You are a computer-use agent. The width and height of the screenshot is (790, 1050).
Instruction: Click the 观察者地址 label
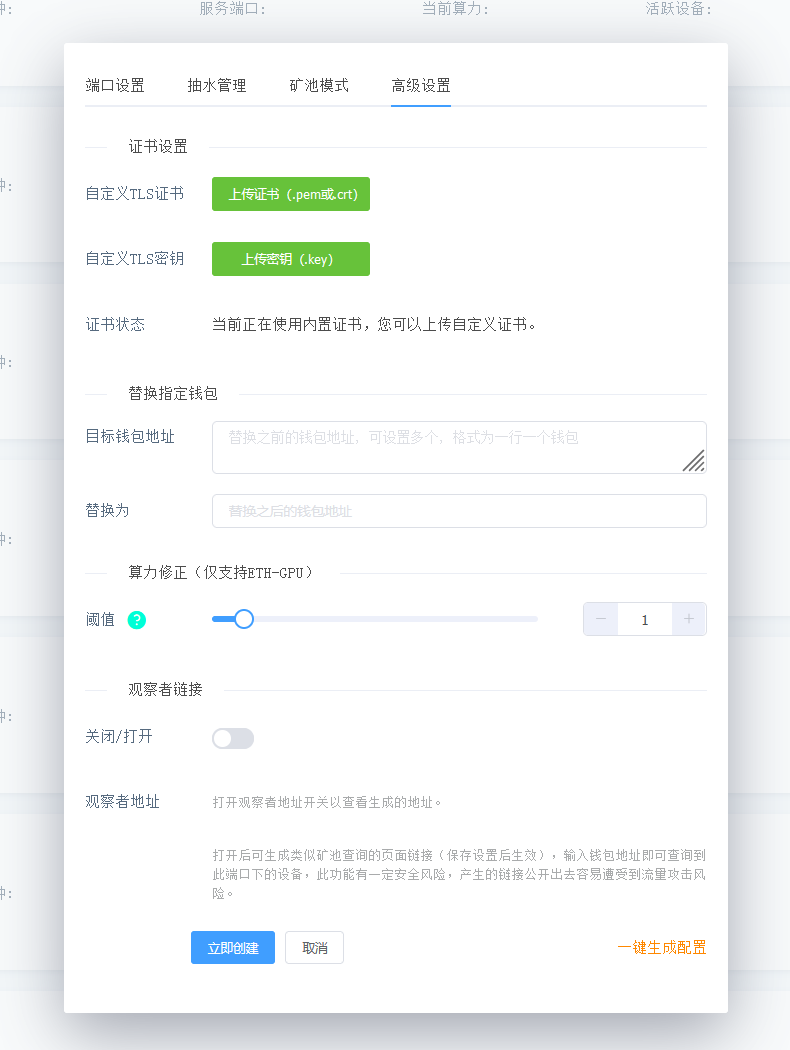tap(123, 802)
